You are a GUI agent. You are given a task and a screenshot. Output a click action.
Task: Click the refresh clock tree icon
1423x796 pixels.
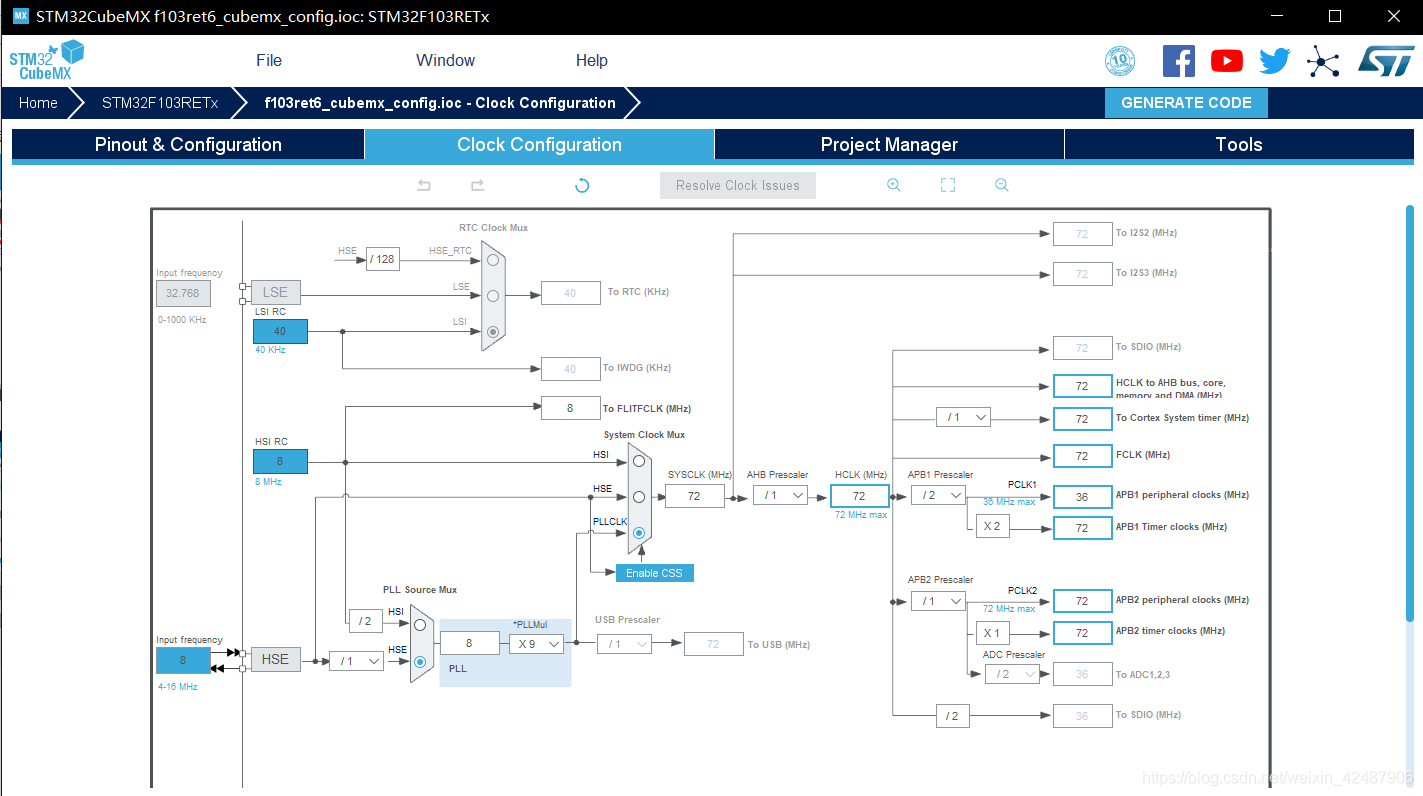click(x=582, y=185)
